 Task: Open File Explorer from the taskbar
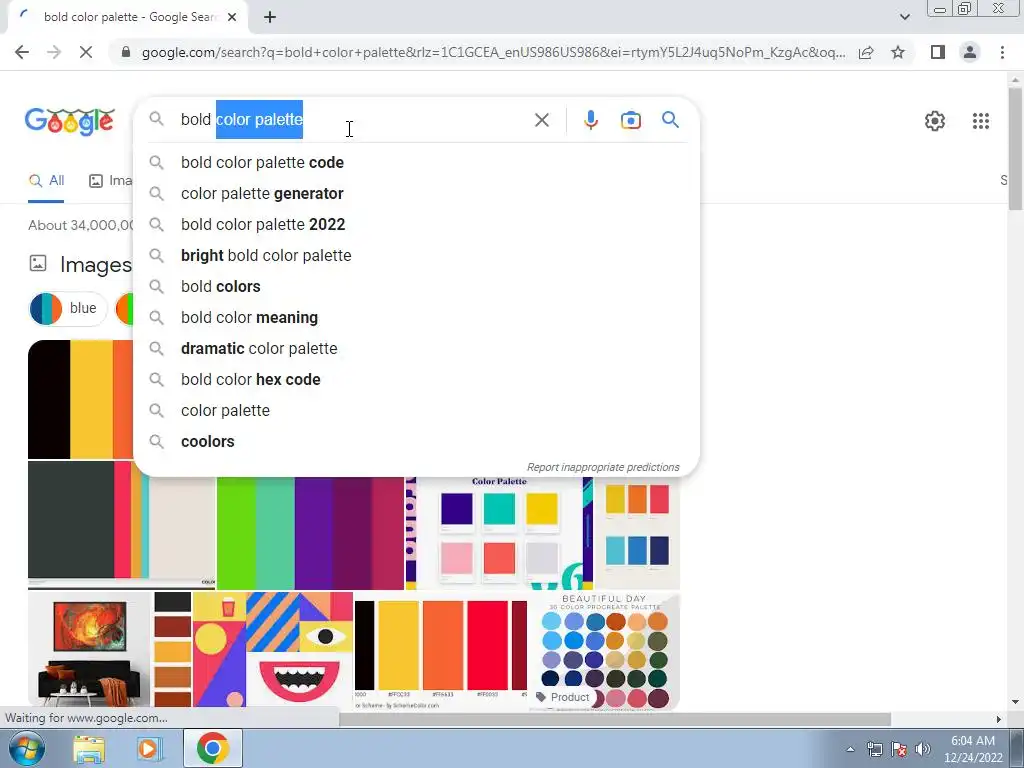pos(89,748)
